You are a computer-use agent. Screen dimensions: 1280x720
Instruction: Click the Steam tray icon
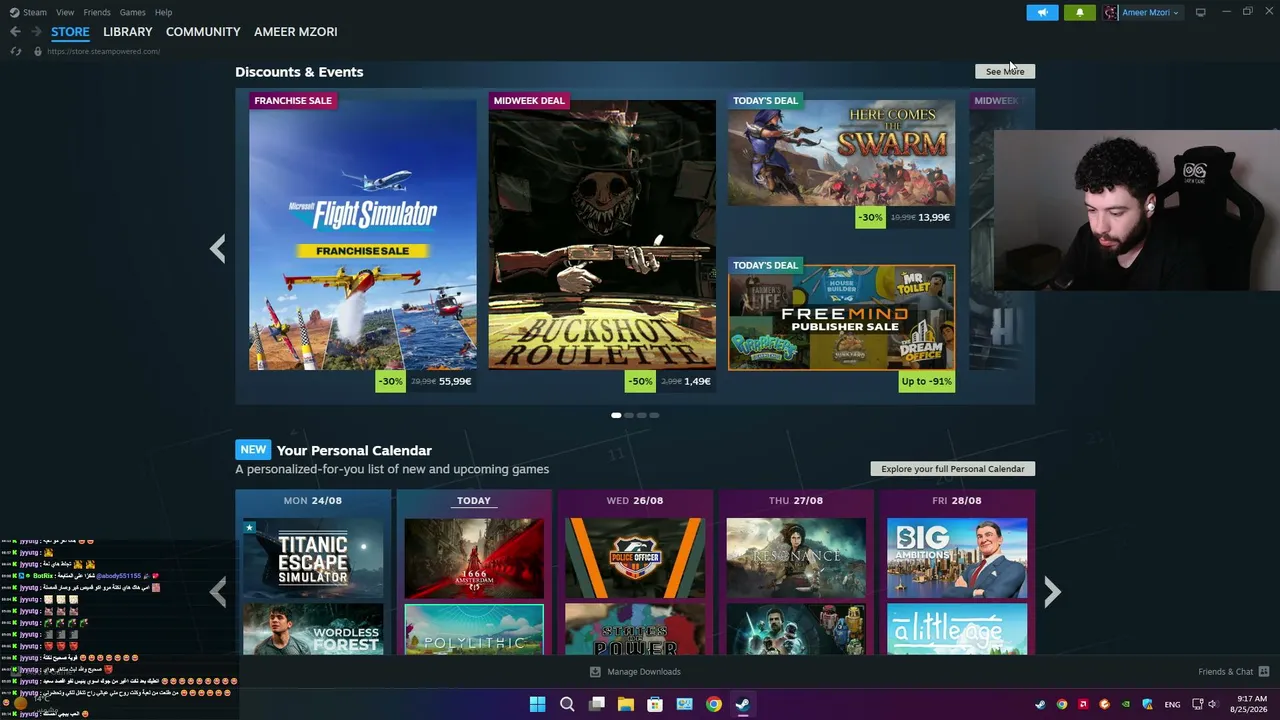[1040, 704]
